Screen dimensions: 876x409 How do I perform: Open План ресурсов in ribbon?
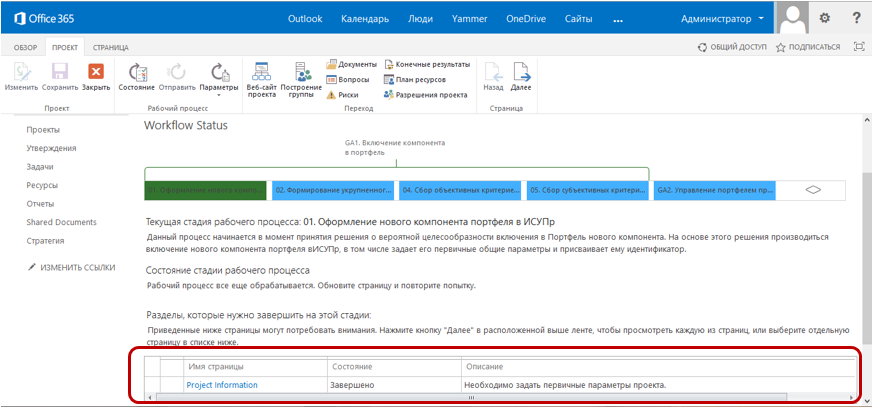(x=415, y=80)
